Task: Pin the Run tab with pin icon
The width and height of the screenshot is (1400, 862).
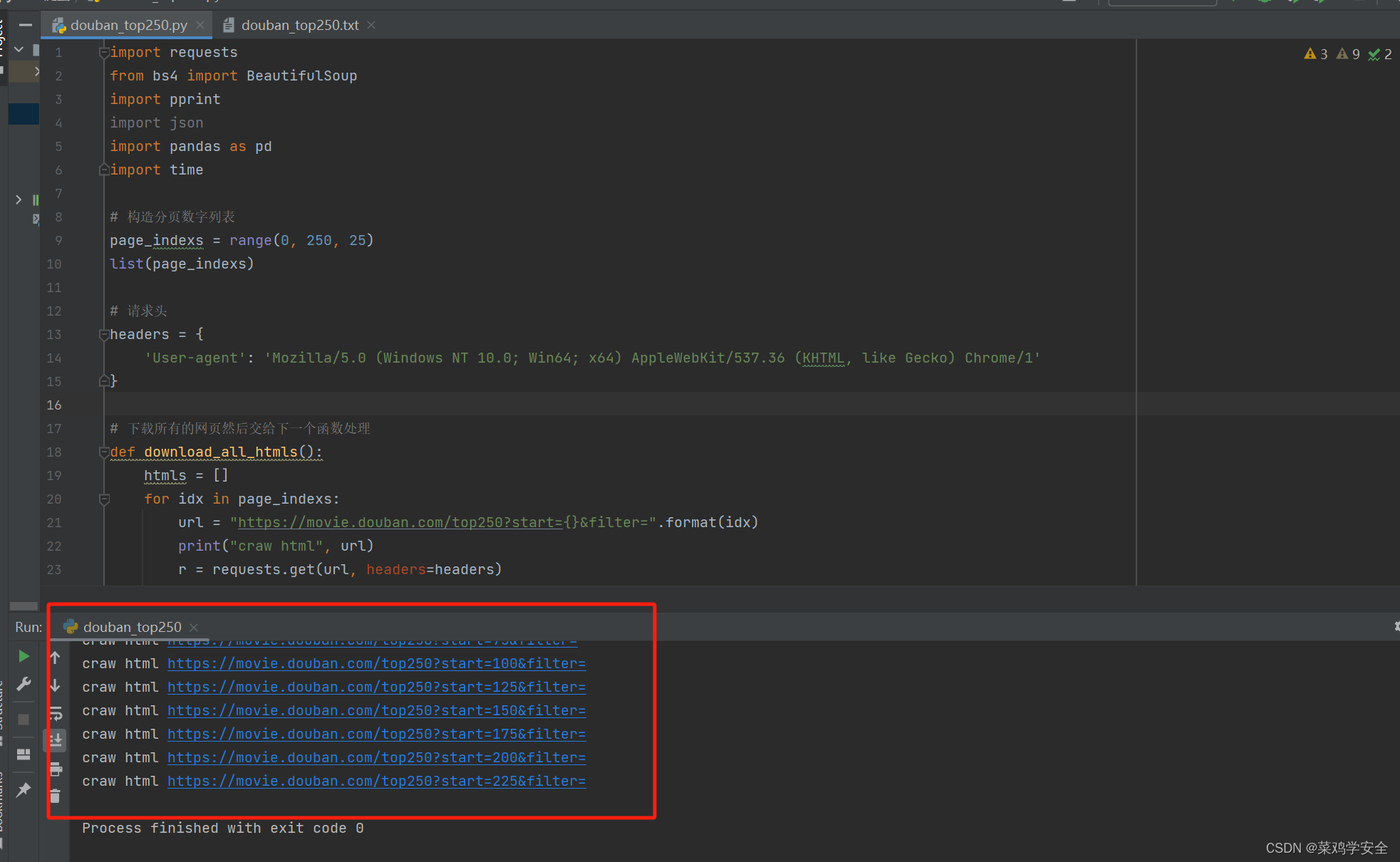Action: pyautogui.click(x=24, y=789)
